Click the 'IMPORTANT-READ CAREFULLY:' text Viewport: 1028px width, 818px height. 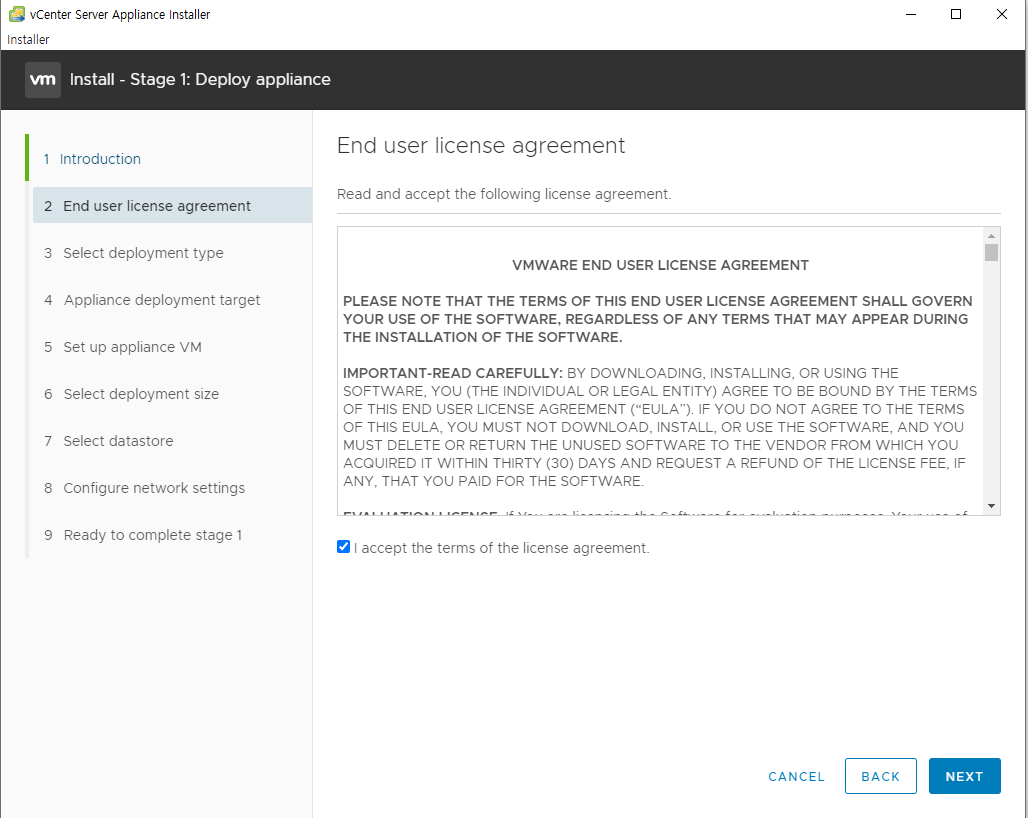coord(453,373)
